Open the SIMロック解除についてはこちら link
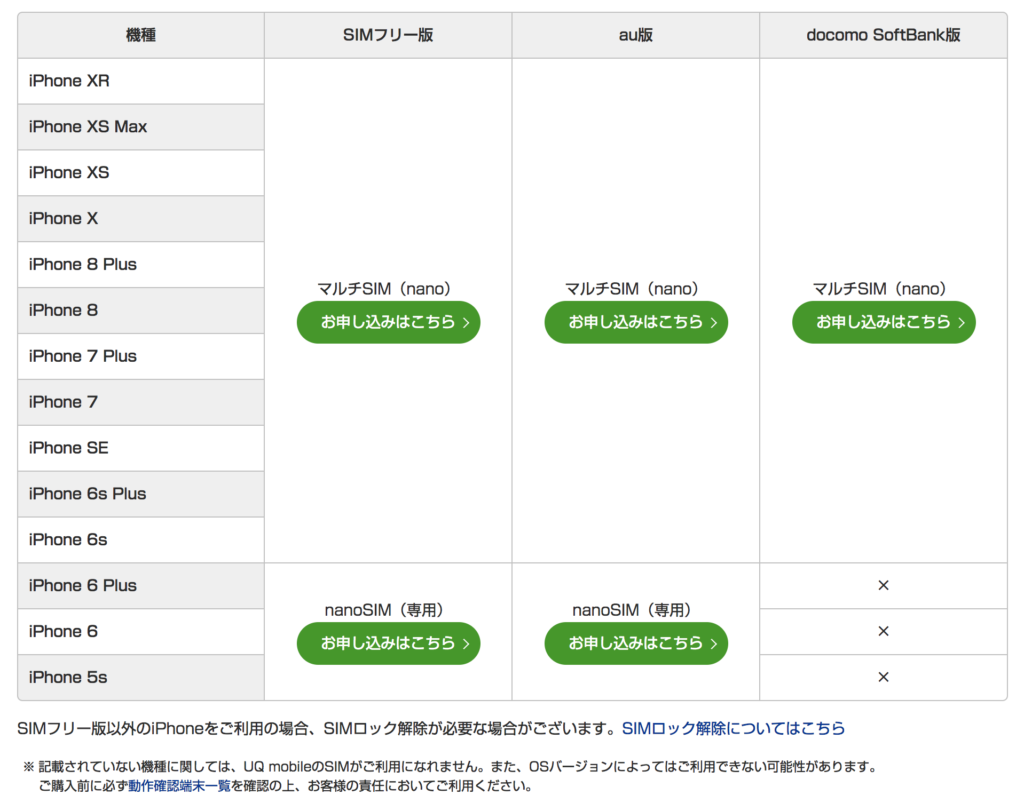This screenshot has width=1024, height=795. tap(733, 728)
